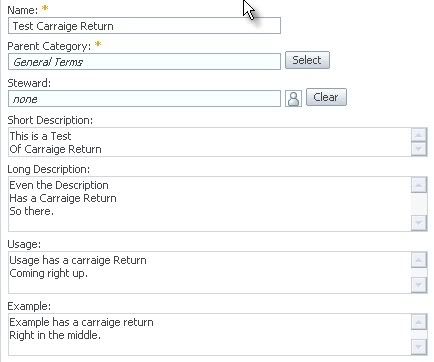
Task: Click the steward user picker icon
Action: tap(293, 98)
